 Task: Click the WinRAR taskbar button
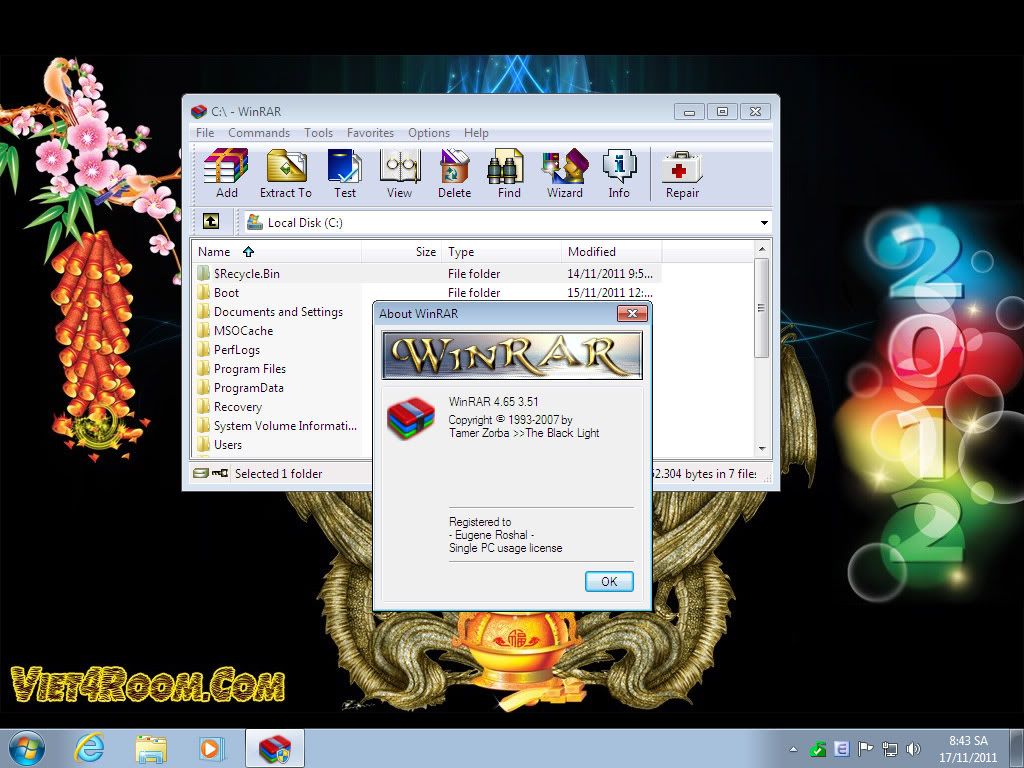[x=275, y=748]
